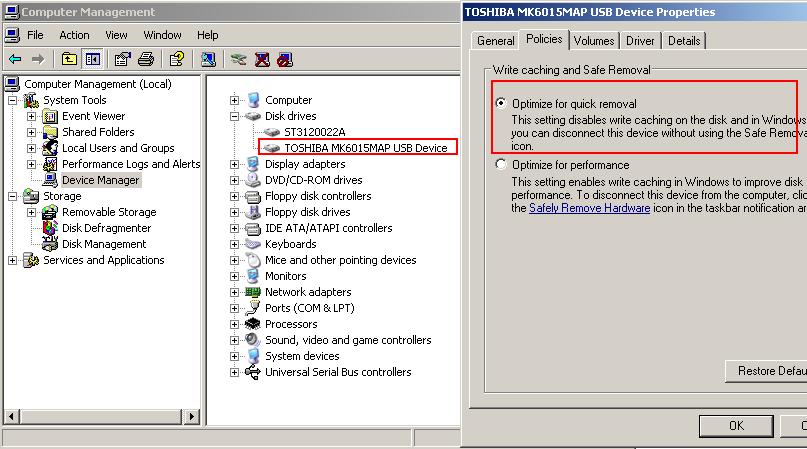Click the ST3120022A disk drive icon
The width and height of the screenshot is (807, 449).
click(x=271, y=132)
